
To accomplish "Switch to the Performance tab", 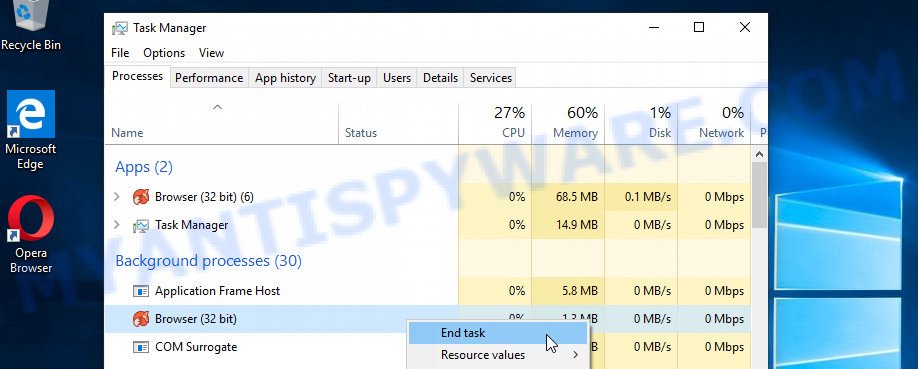I will pyautogui.click(x=209, y=78).
